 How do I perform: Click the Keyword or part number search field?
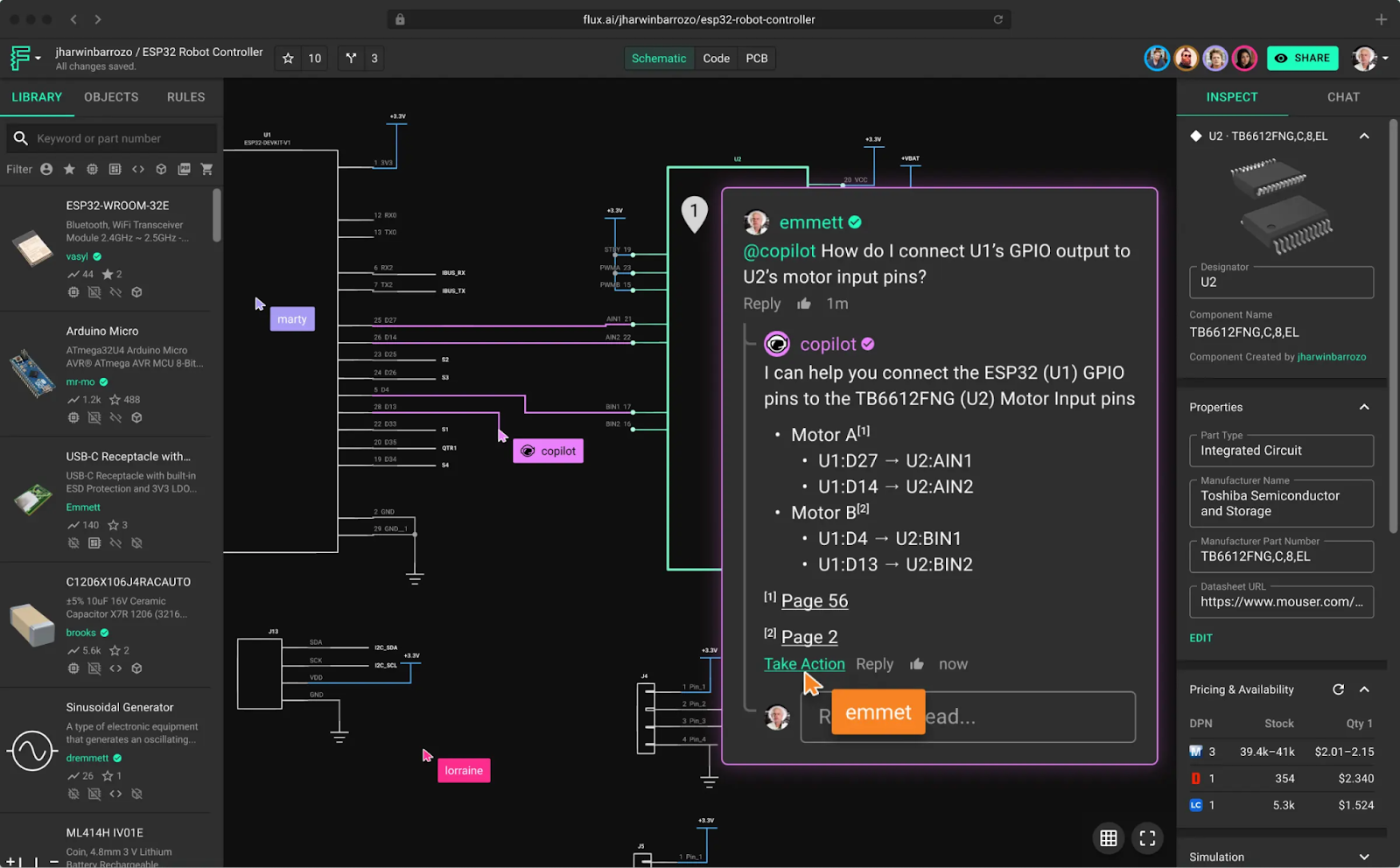[111, 137]
